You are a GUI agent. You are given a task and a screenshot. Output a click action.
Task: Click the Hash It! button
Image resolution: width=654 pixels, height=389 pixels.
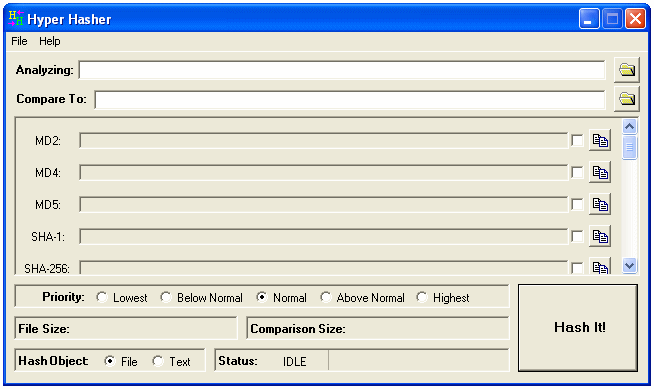point(578,328)
